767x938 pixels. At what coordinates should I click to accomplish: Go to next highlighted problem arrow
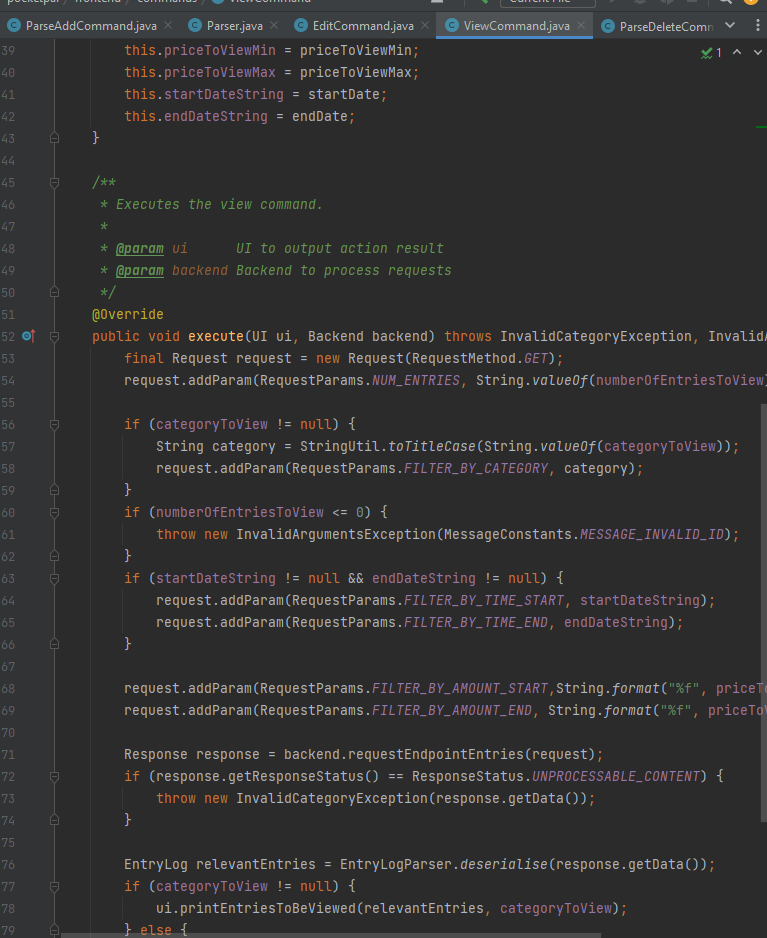coord(757,53)
